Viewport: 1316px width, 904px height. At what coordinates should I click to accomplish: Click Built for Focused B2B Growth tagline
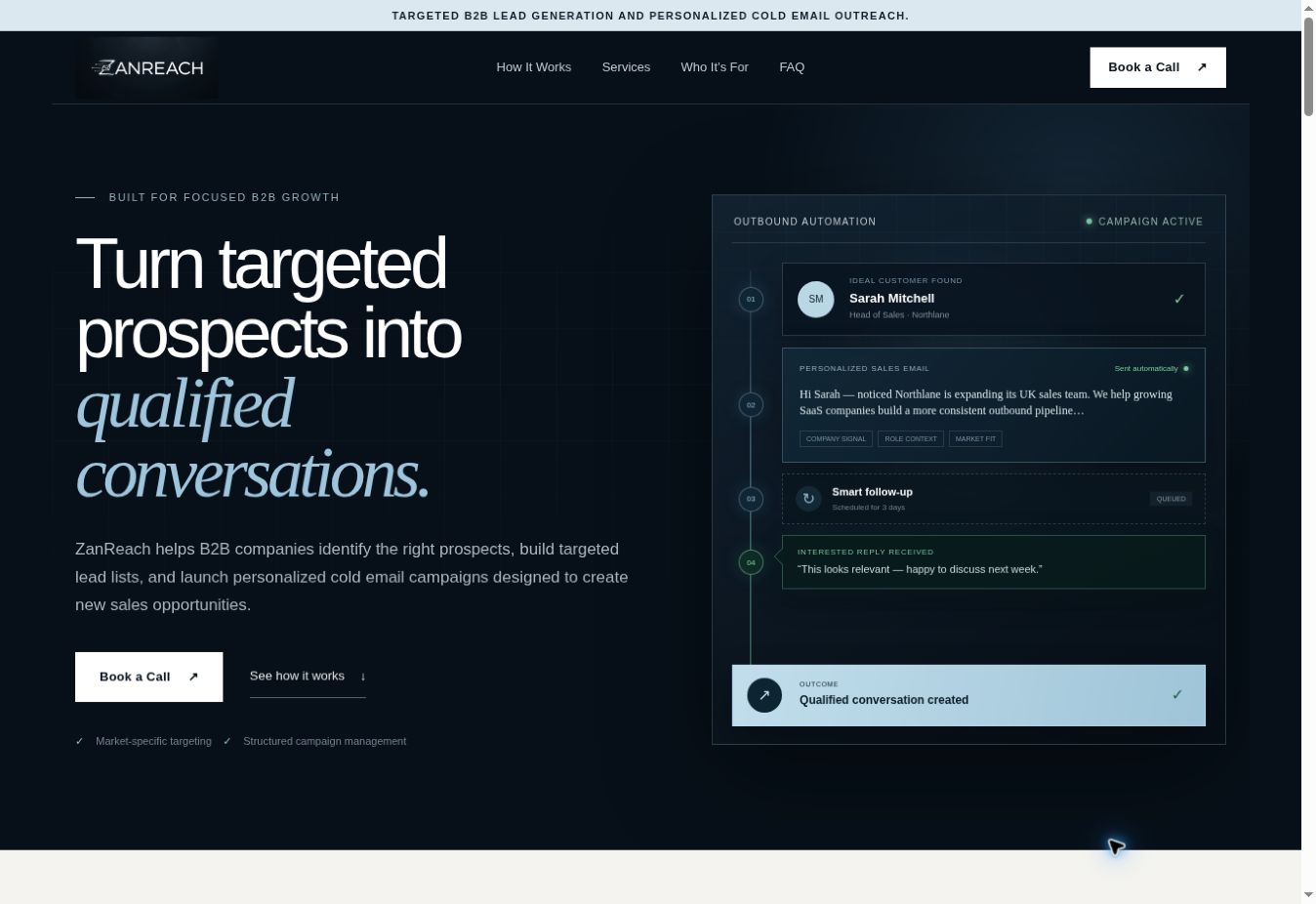click(225, 197)
